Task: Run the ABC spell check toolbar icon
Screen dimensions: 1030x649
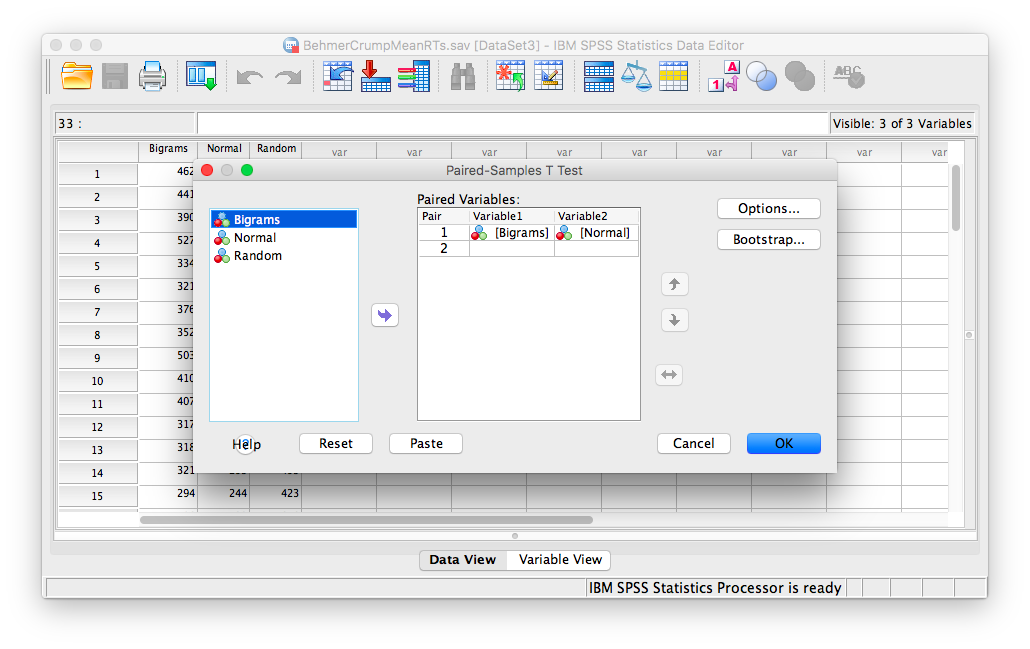Action: click(x=849, y=76)
